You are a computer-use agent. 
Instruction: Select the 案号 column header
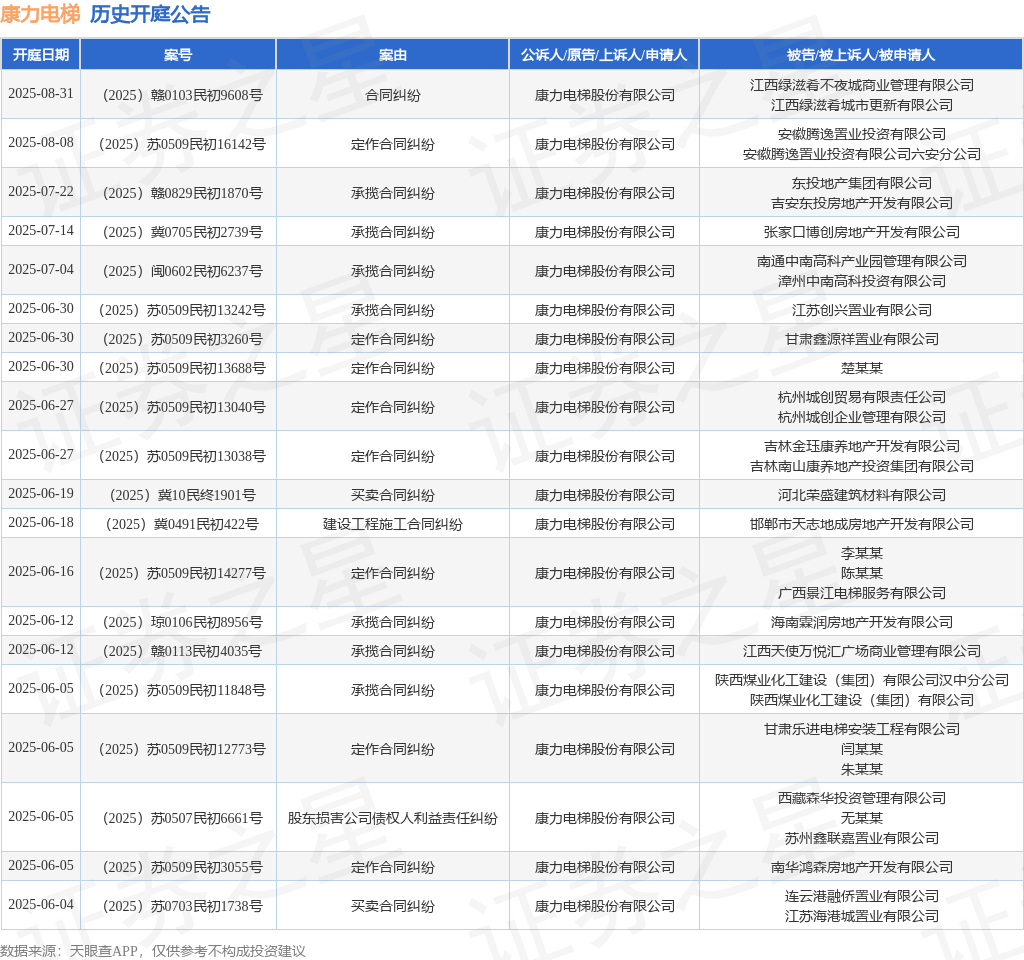pos(178,55)
